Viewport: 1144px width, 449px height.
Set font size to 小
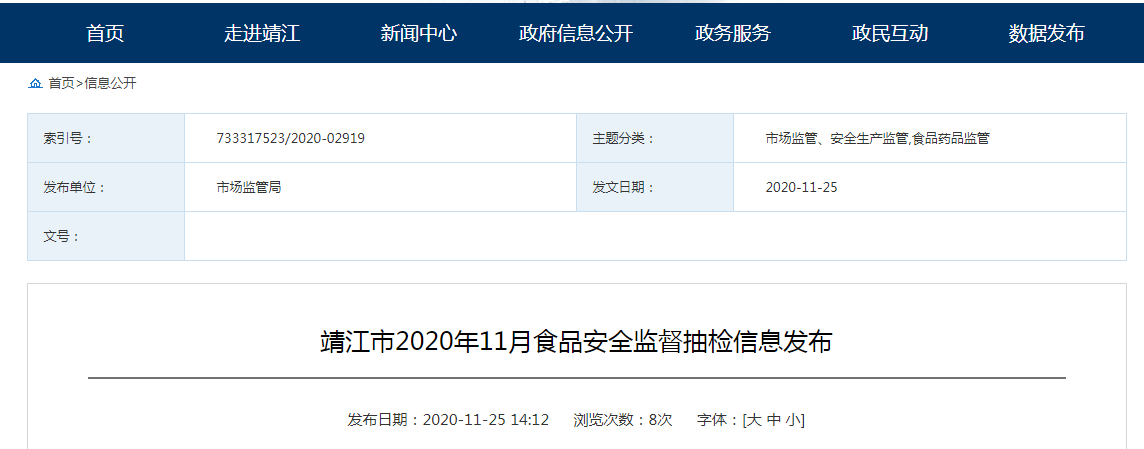pyautogui.click(x=793, y=421)
